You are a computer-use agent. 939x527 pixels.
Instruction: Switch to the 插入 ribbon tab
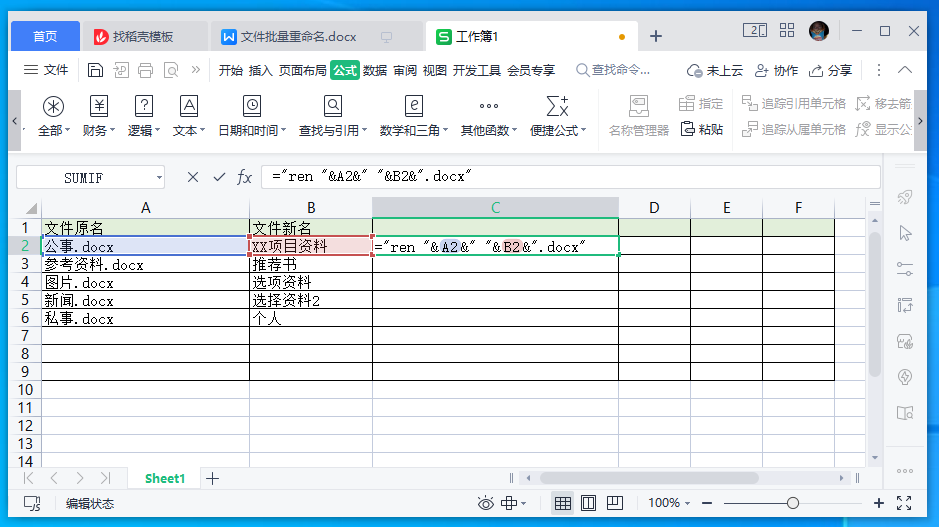(x=261, y=71)
